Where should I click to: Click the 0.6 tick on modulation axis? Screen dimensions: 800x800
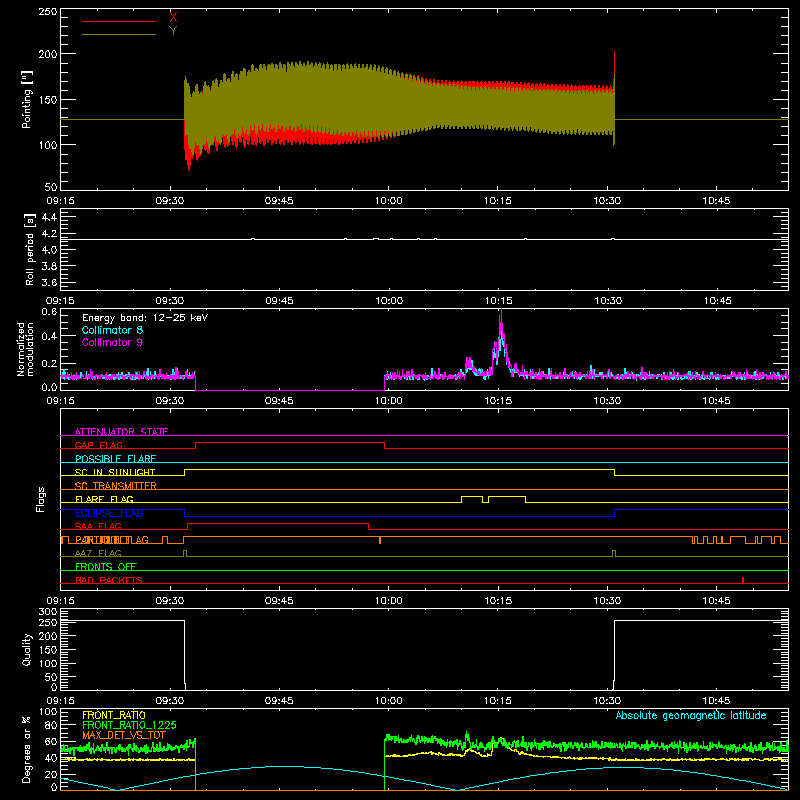point(49,312)
